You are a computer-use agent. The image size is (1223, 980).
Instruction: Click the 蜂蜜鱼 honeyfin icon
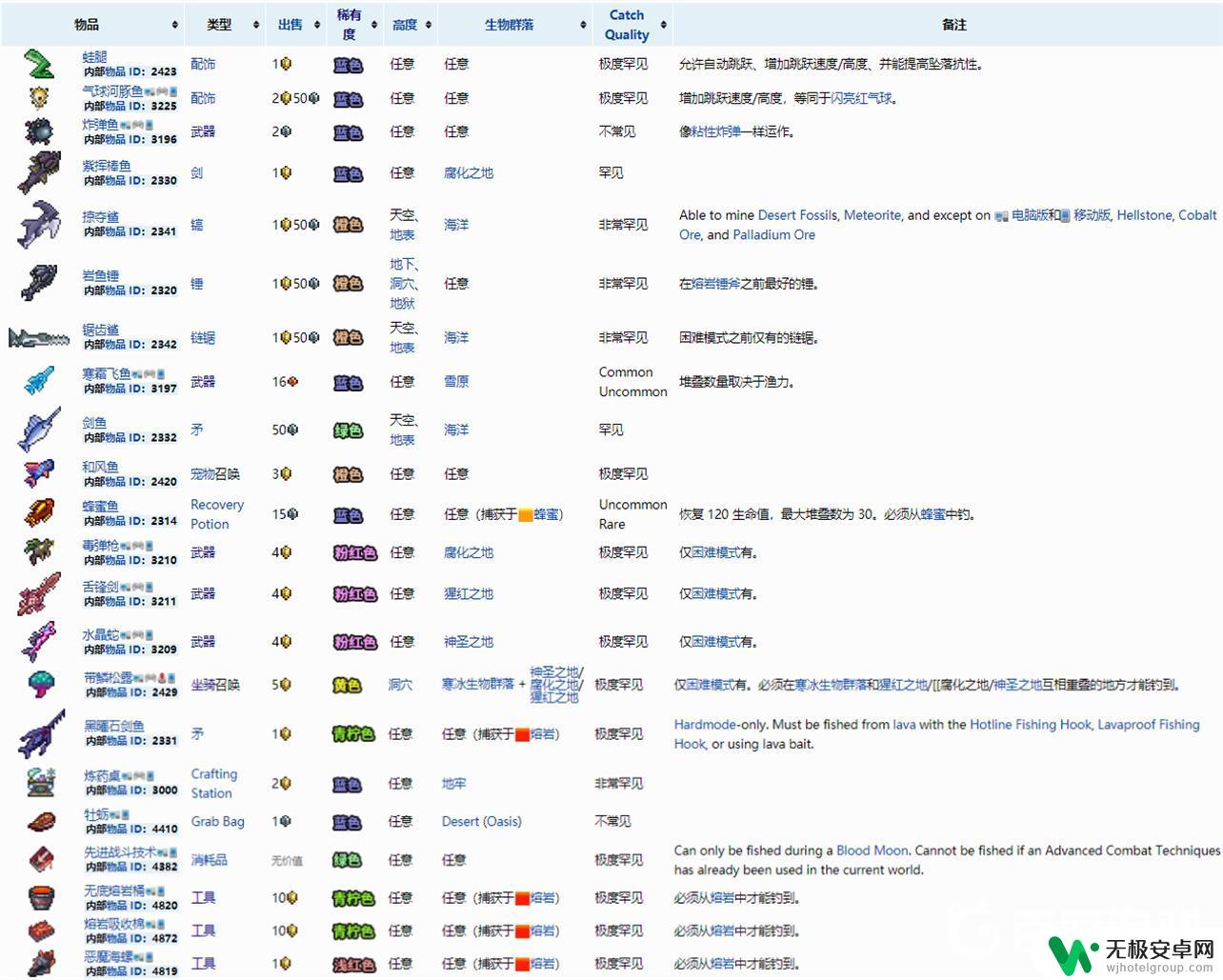point(39,513)
